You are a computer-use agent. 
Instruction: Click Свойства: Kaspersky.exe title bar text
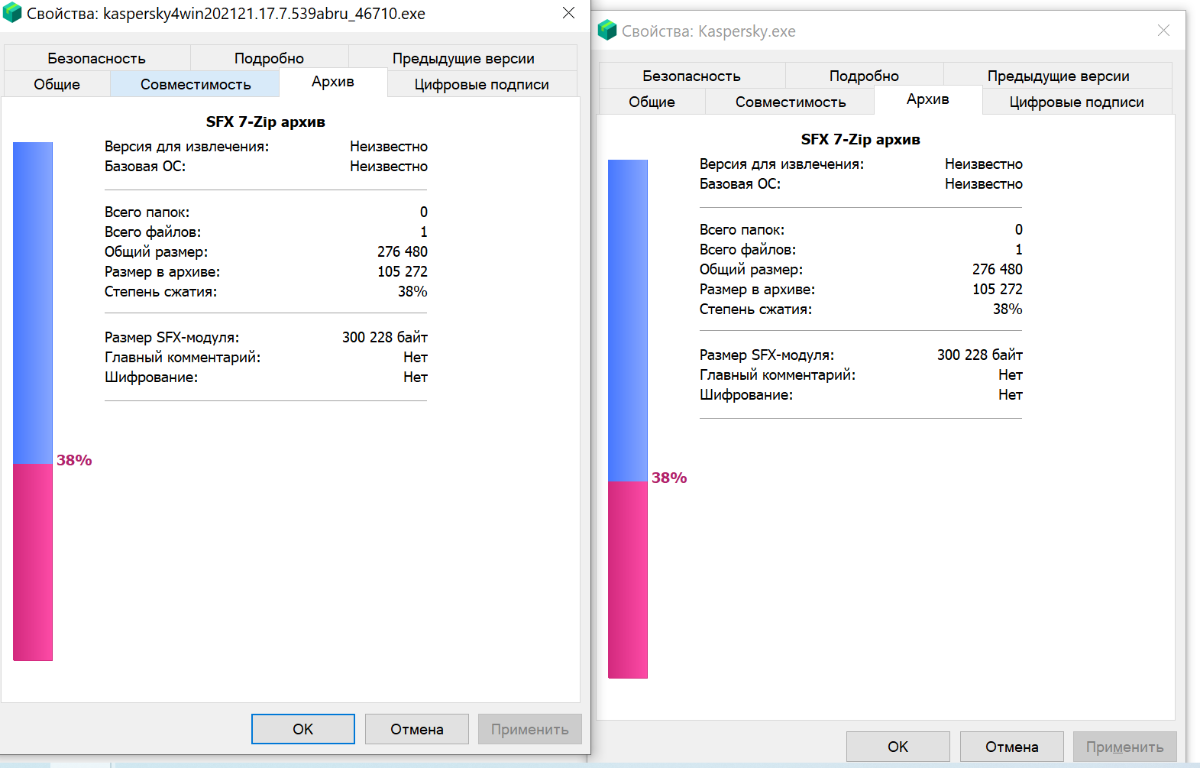tap(708, 32)
